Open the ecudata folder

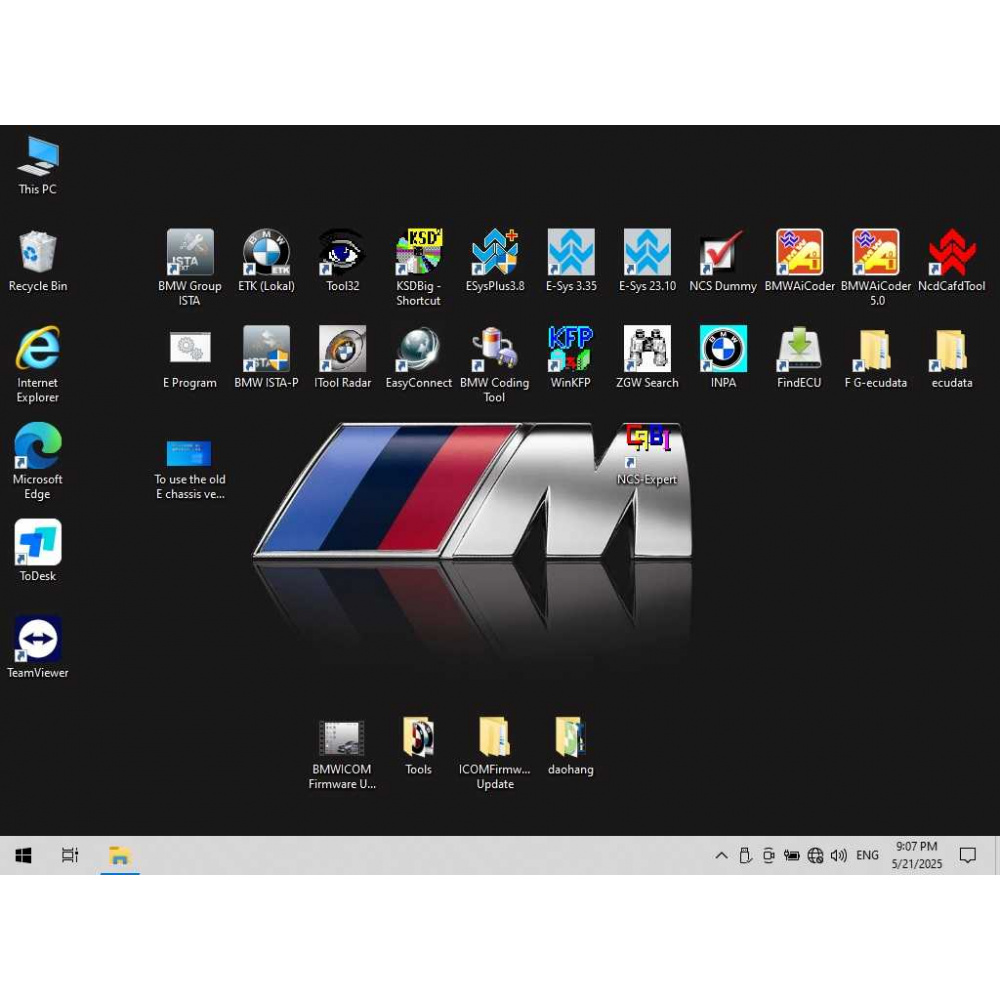[952, 358]
